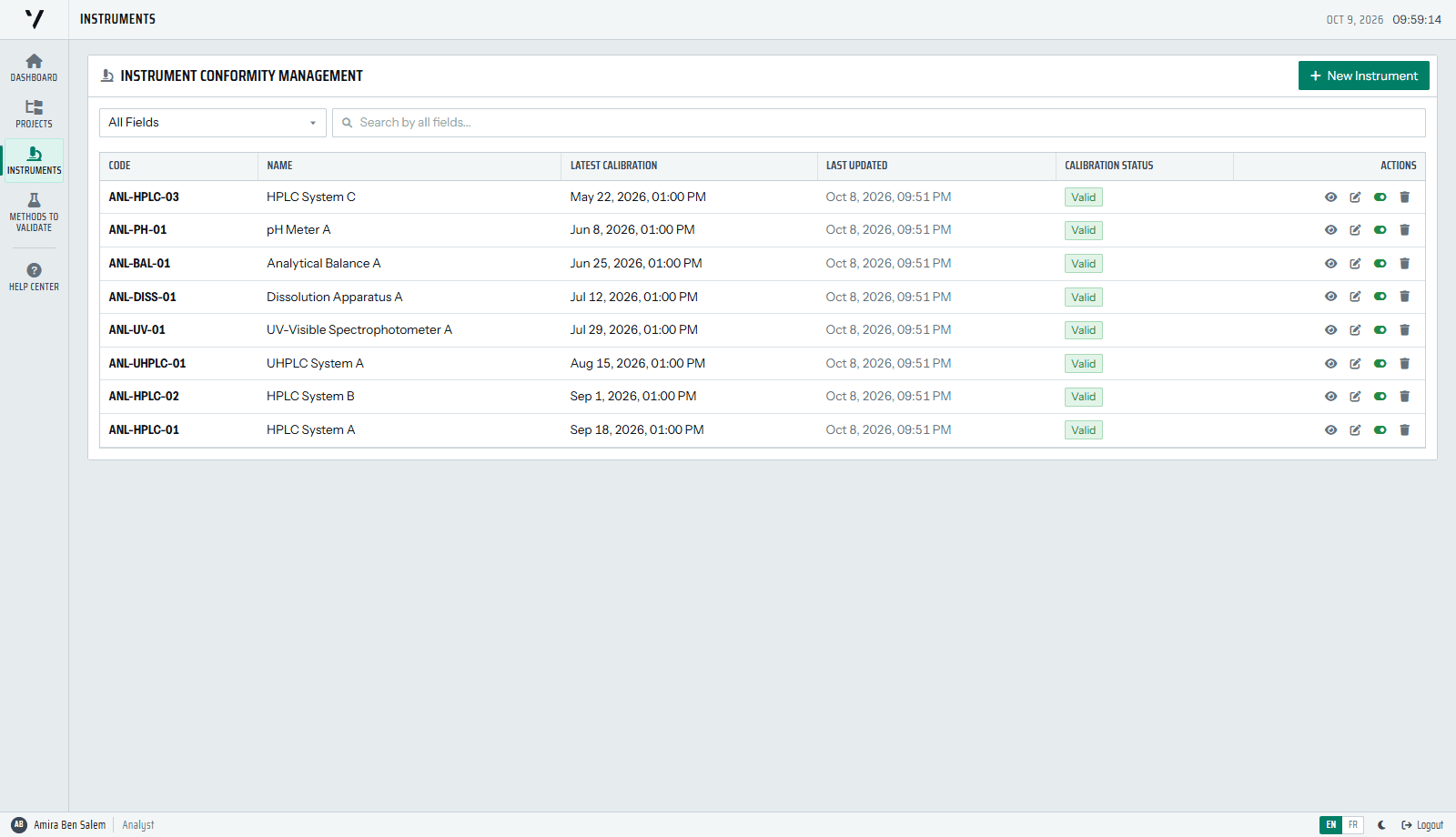Edit the Analytical Balance A instrument
Image resolution: width=1456 pixels, height=837 pixels.
(x=1355, y=264)
